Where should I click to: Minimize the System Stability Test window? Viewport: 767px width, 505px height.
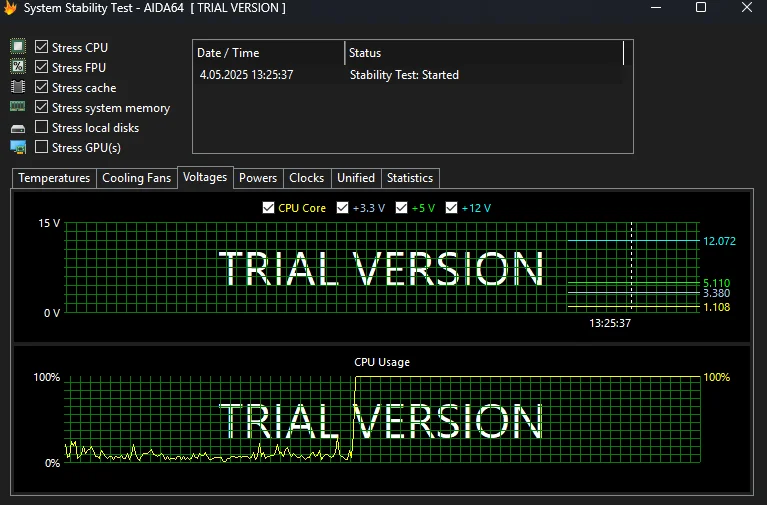656,7
